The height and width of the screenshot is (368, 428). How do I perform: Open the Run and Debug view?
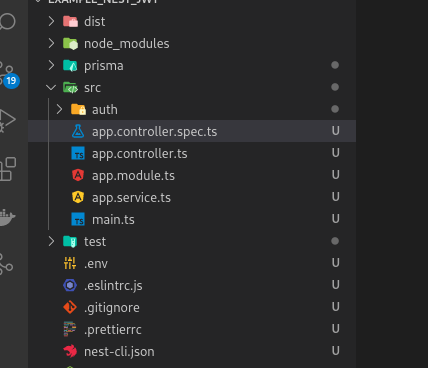pos(7,121)
